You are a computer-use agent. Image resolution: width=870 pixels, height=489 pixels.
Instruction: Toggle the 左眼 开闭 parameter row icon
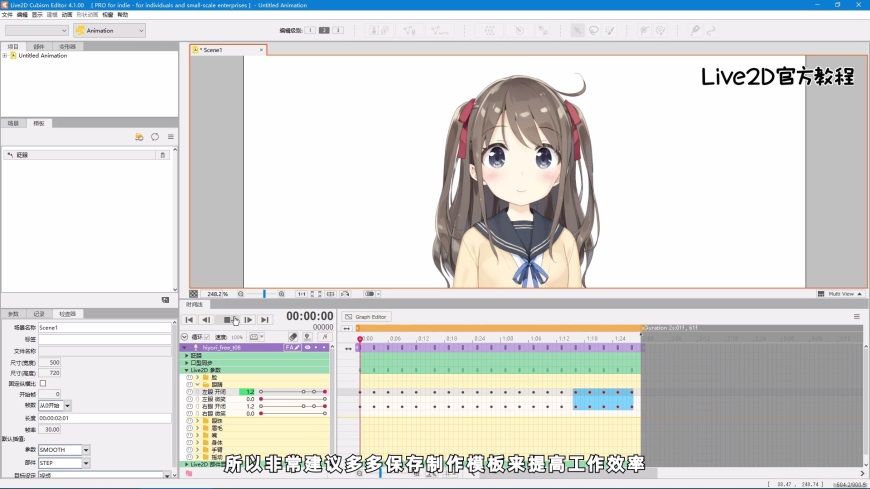189,392
